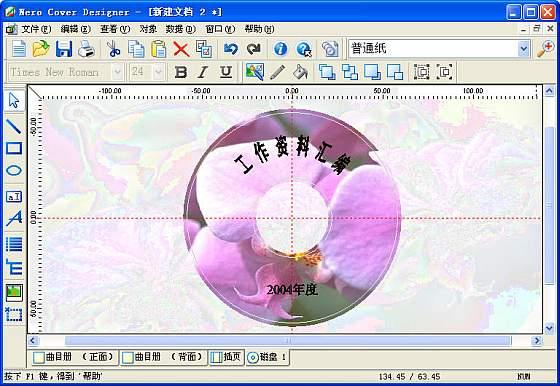Image resolution: width=560 pixels, height=386 pixels.
Task: Click the horizontal scrollbar right arrow
Action: (x=536, y=341)
